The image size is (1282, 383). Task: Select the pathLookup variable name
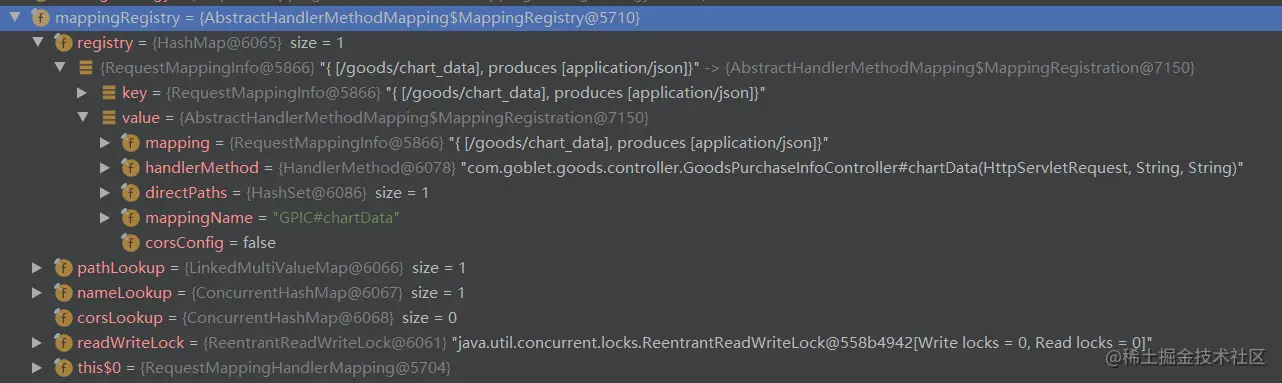[x=122, y=267]
